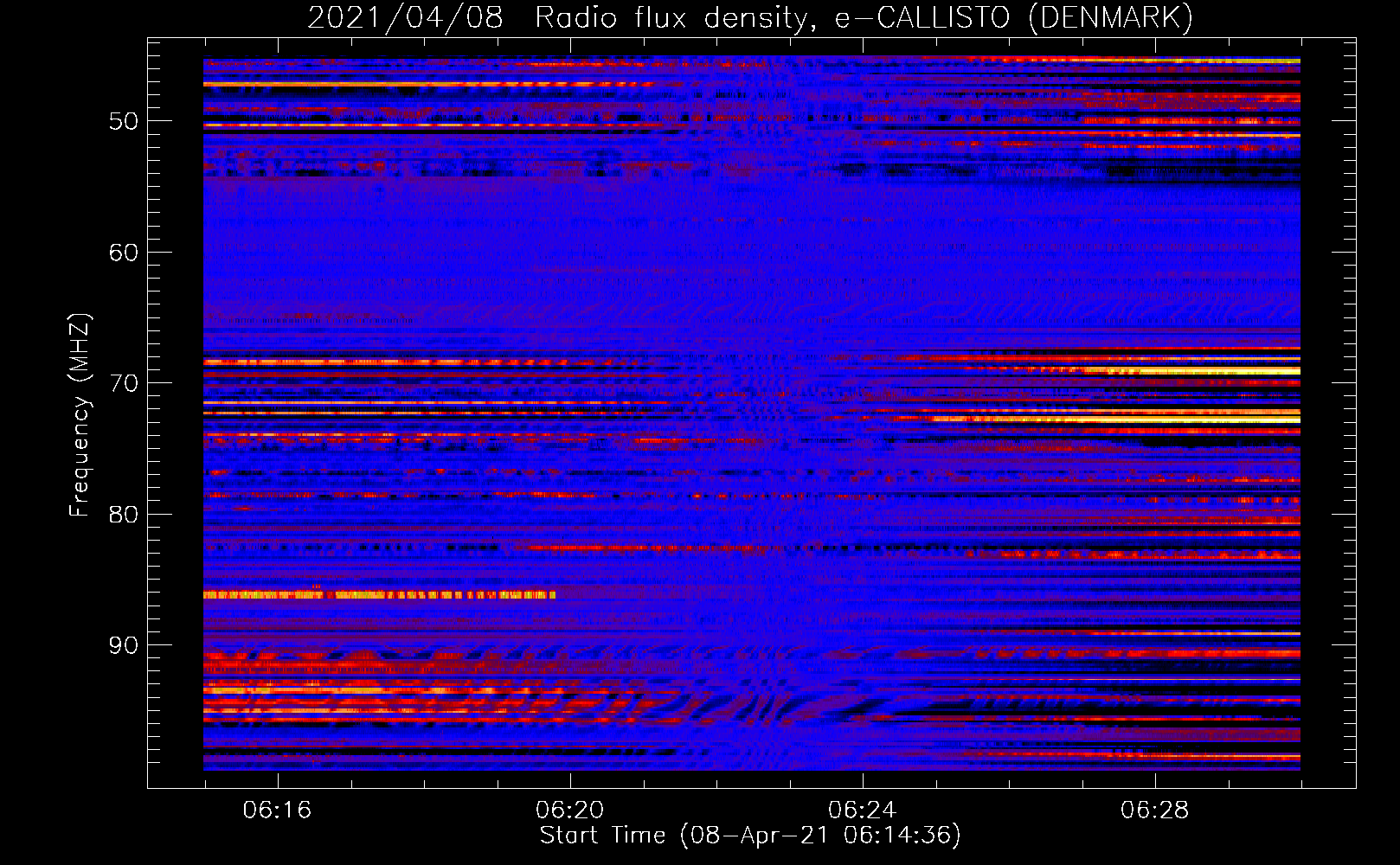
Task: Click the 70 MHz frequency tick label
Action: tap(124, 383)
